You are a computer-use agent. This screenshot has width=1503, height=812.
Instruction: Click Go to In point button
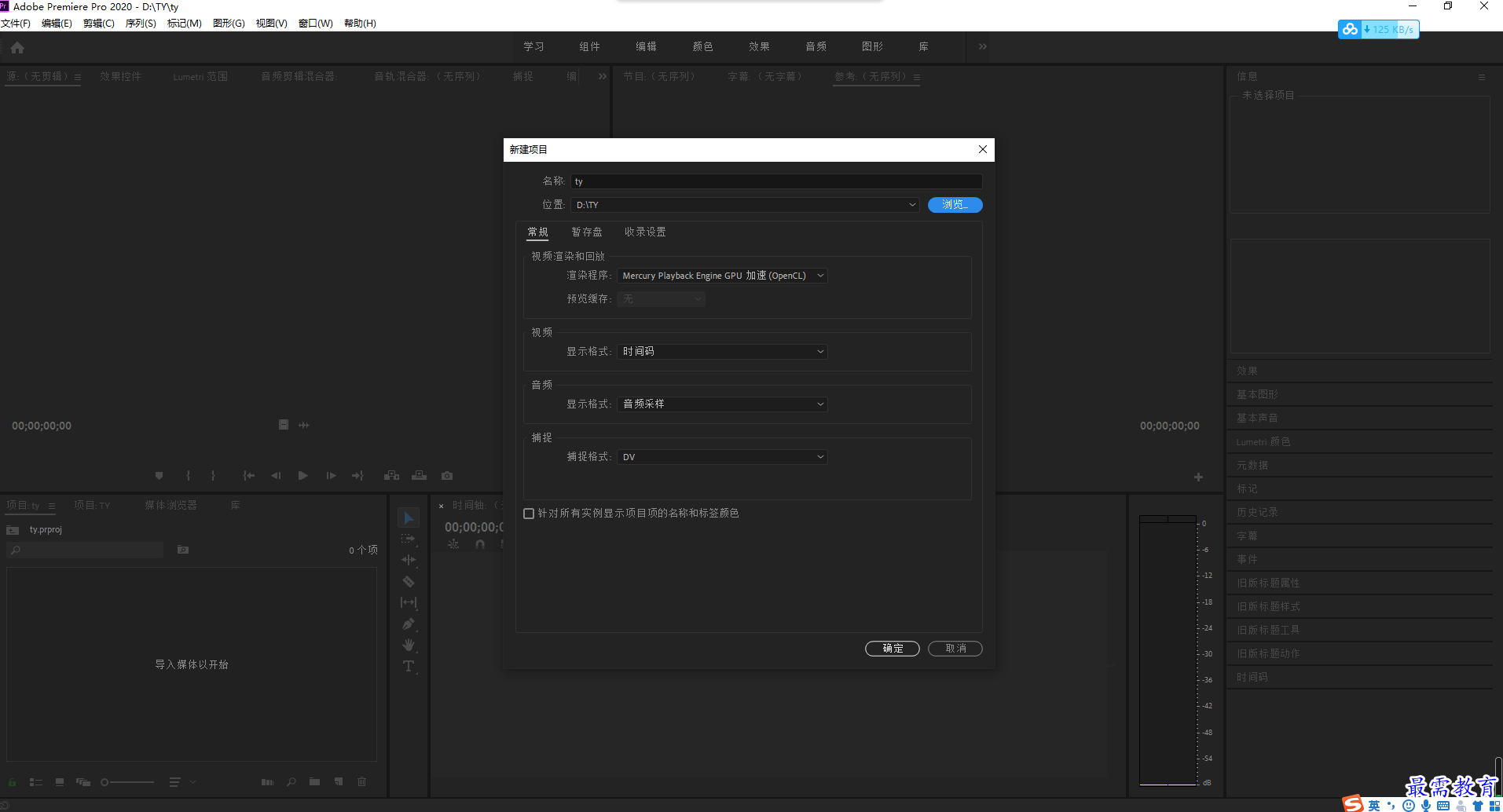249,476
